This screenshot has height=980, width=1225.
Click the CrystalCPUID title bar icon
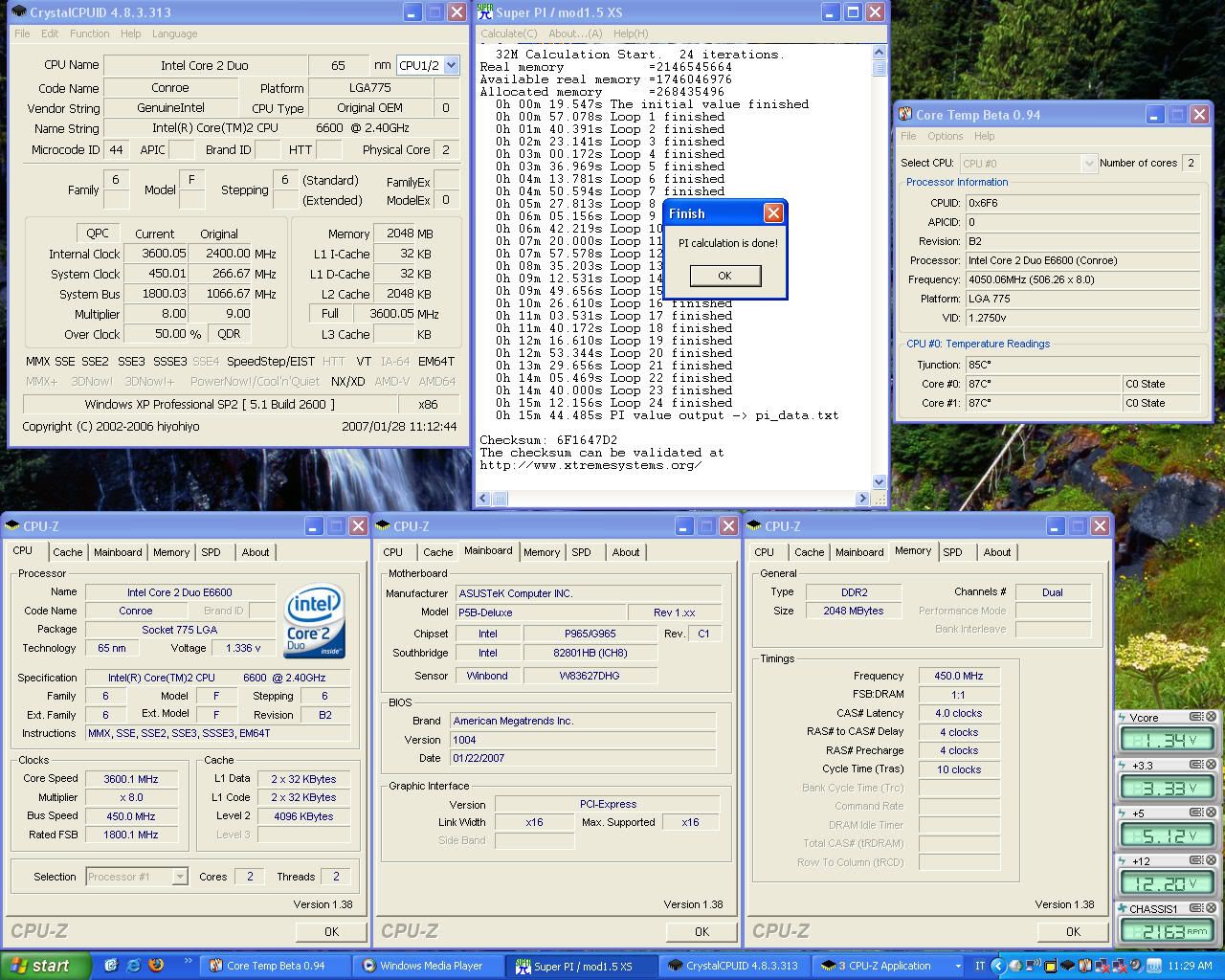(x=19, y=12)
